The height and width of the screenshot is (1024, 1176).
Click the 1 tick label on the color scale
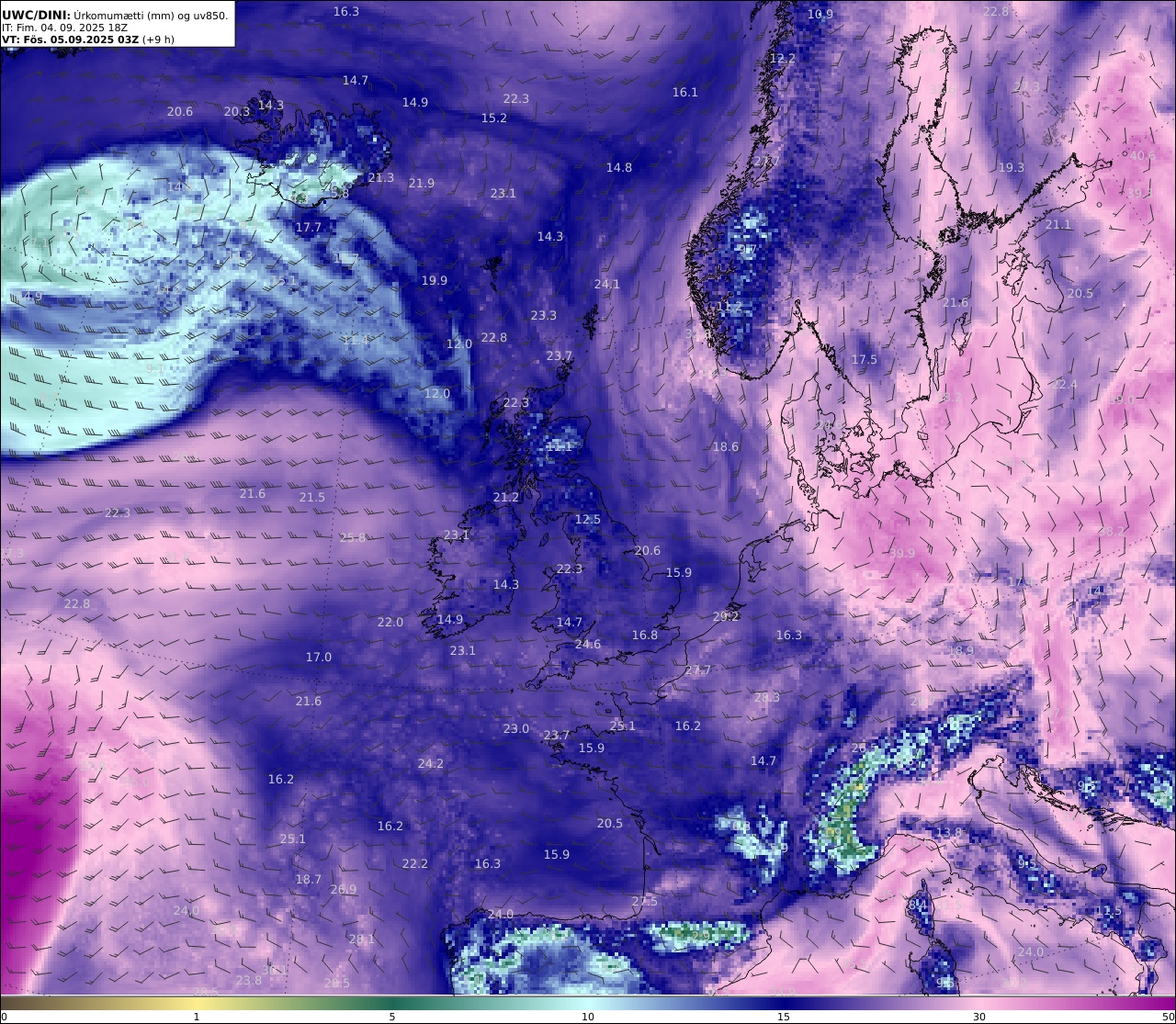(197, 1016)
